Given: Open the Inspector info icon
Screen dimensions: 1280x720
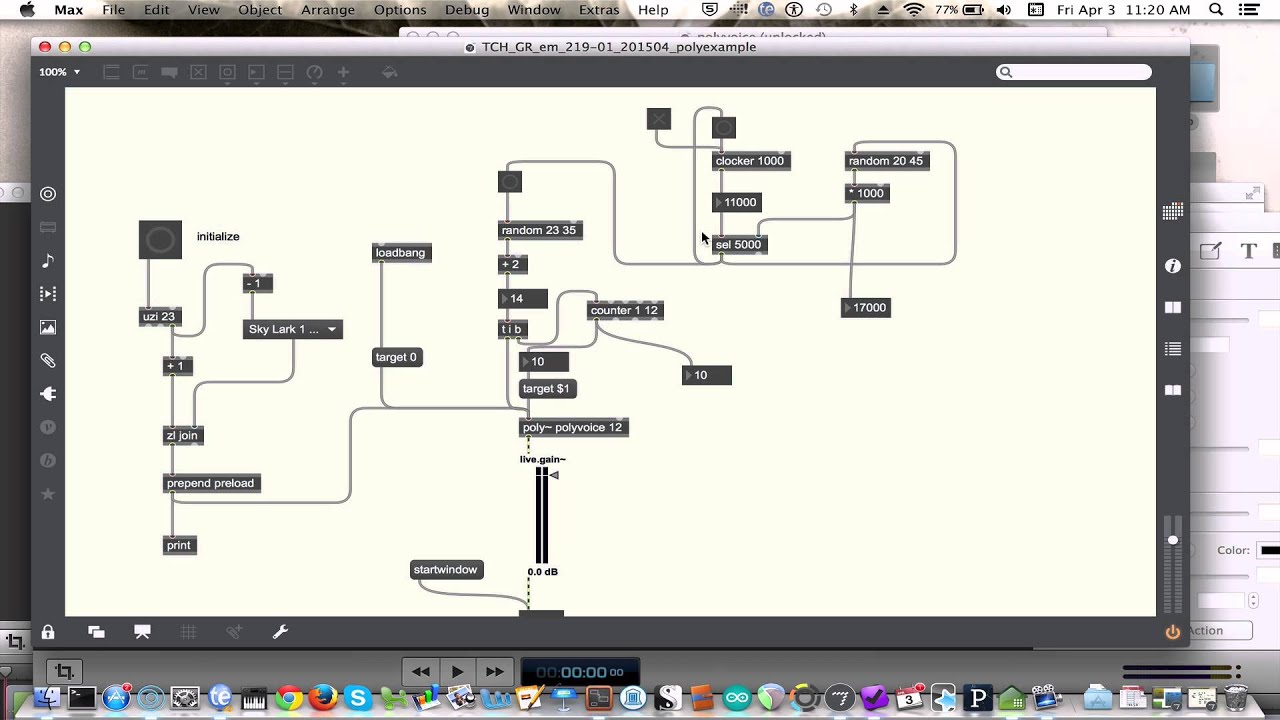Looking at the screenshot, I should click(x=1173, y=266).
